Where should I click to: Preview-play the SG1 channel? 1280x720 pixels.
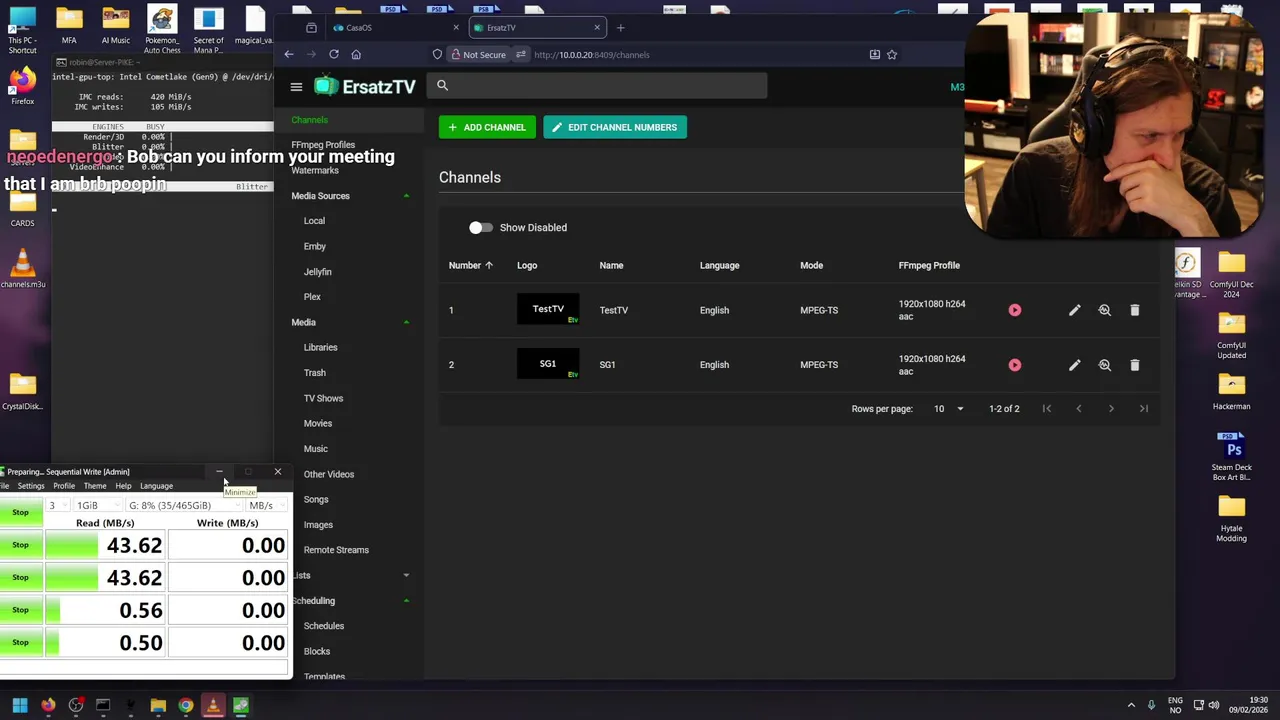[x=1015, y=365]
